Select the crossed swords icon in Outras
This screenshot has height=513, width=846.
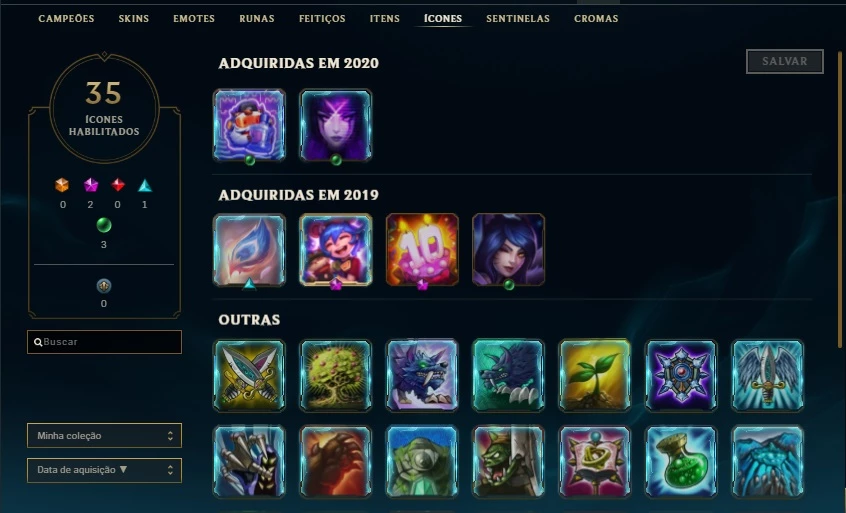click(249, 375)
